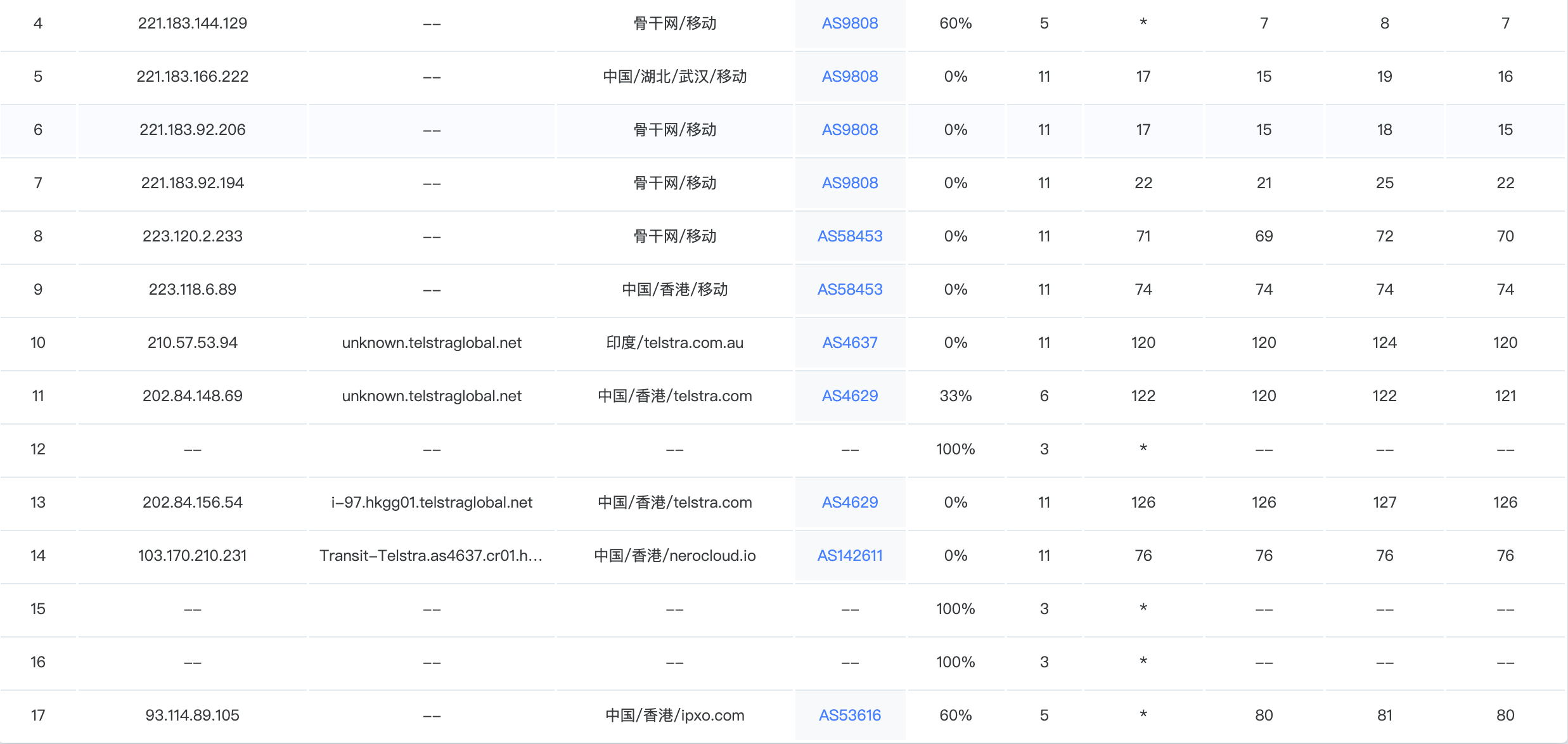Open AS9808 link in hop 4 row

(x=849, y=23)
